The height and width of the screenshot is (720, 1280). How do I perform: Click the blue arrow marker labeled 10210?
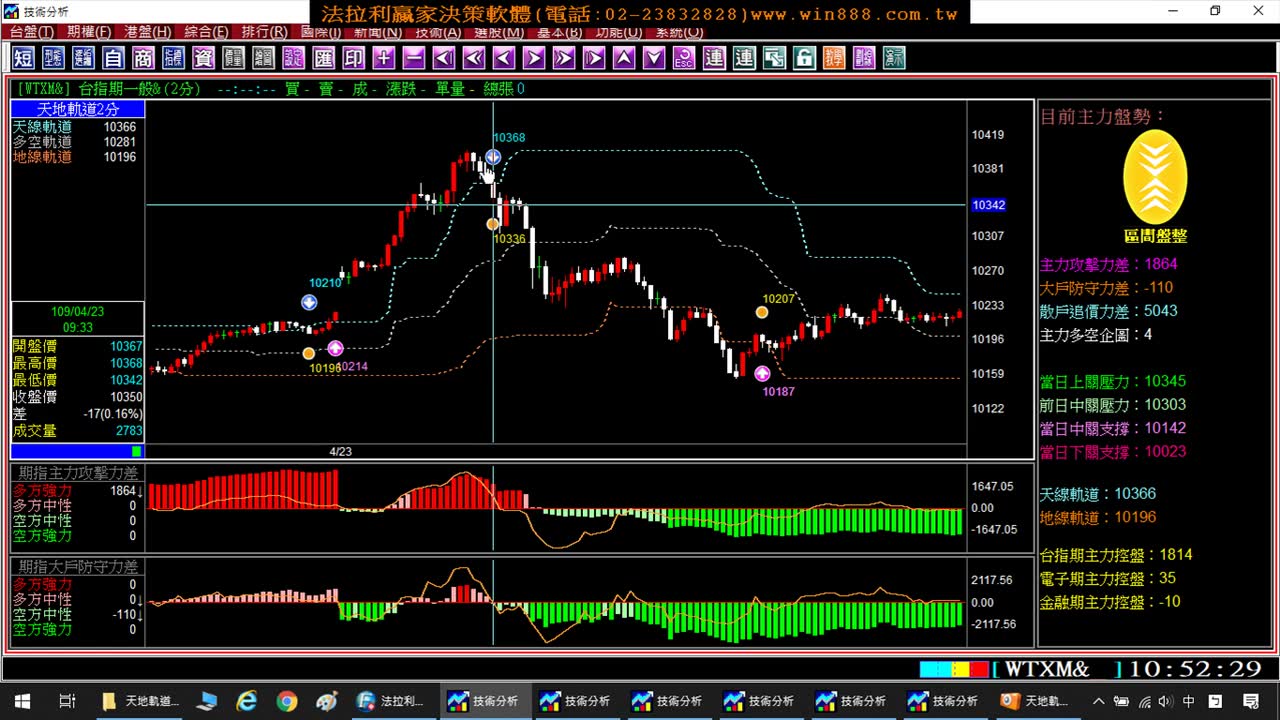click(309, 302)
